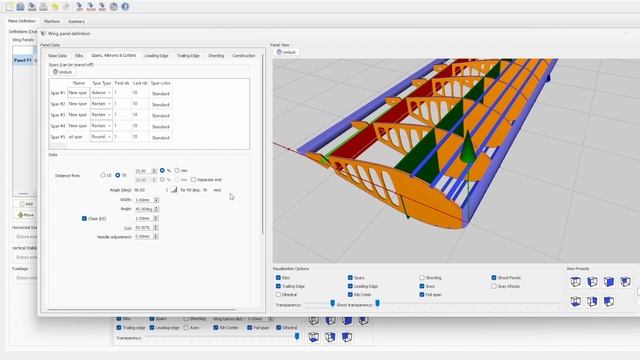Select first view preset in dialog's bottom row

coord(576,302)
